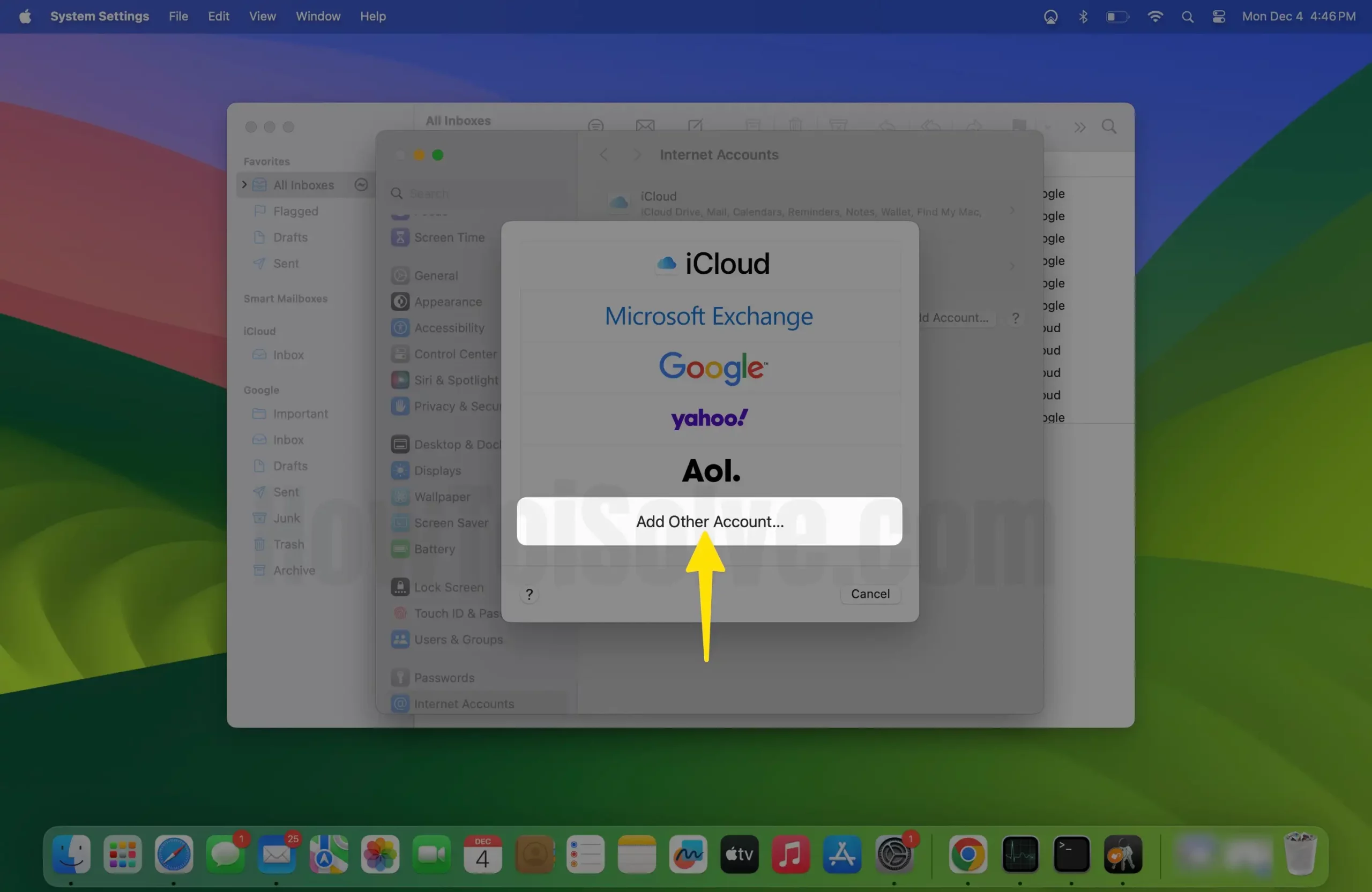Pick the Google account option

tap(712, 367)
